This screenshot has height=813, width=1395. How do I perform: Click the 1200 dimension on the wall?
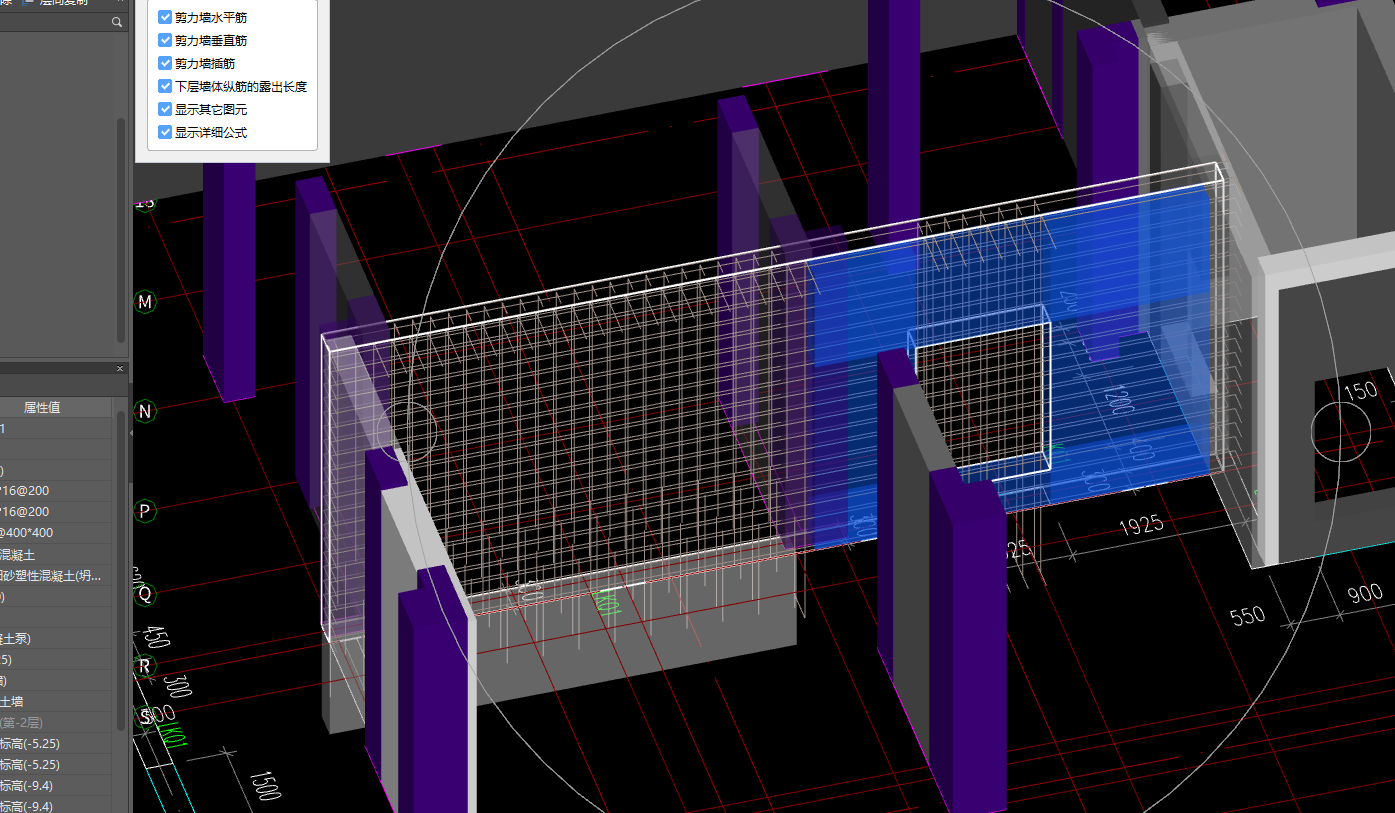click(1118, 399)
